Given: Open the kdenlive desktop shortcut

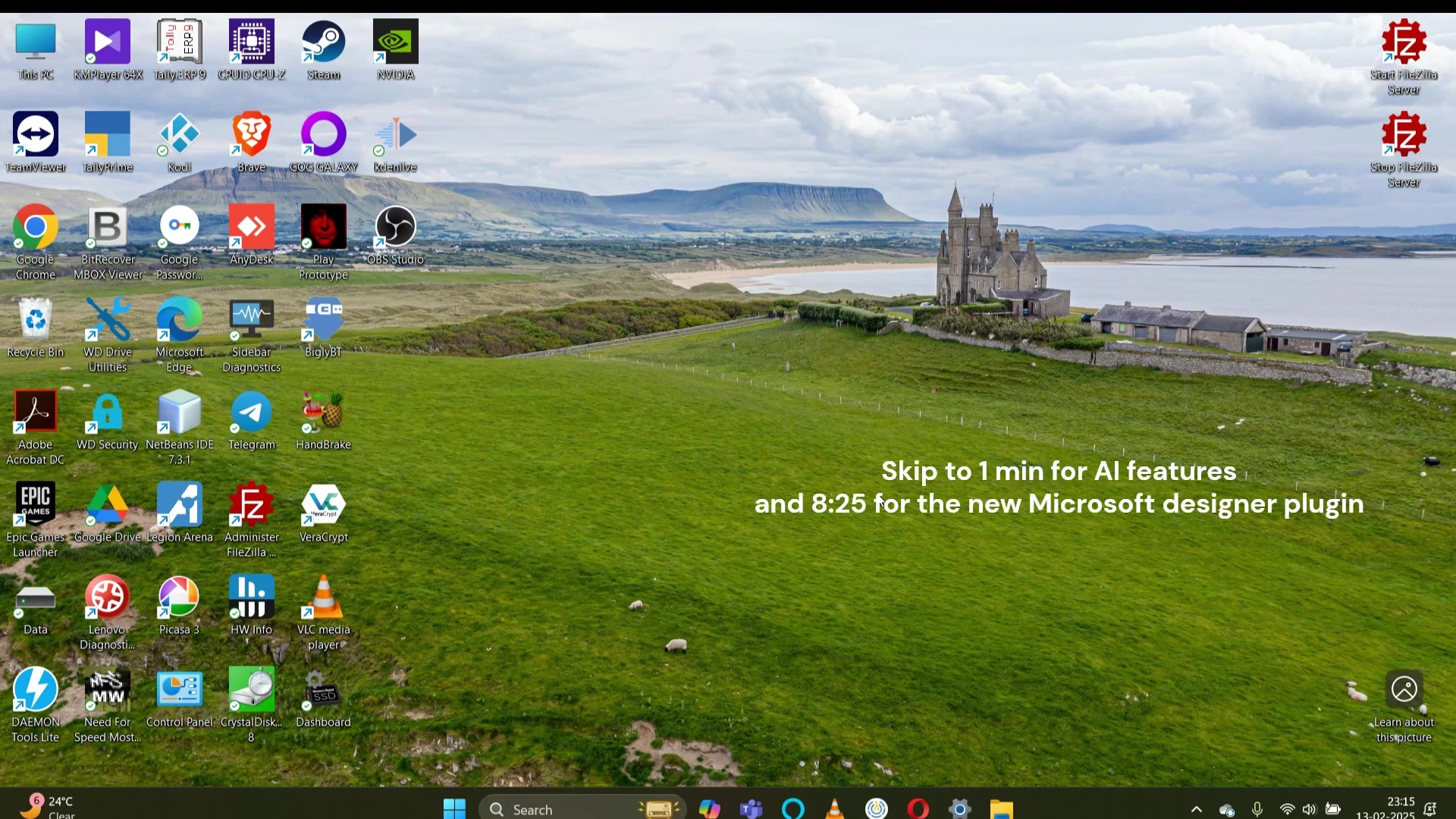Looking at the screenshot, I should pos(396,143).
